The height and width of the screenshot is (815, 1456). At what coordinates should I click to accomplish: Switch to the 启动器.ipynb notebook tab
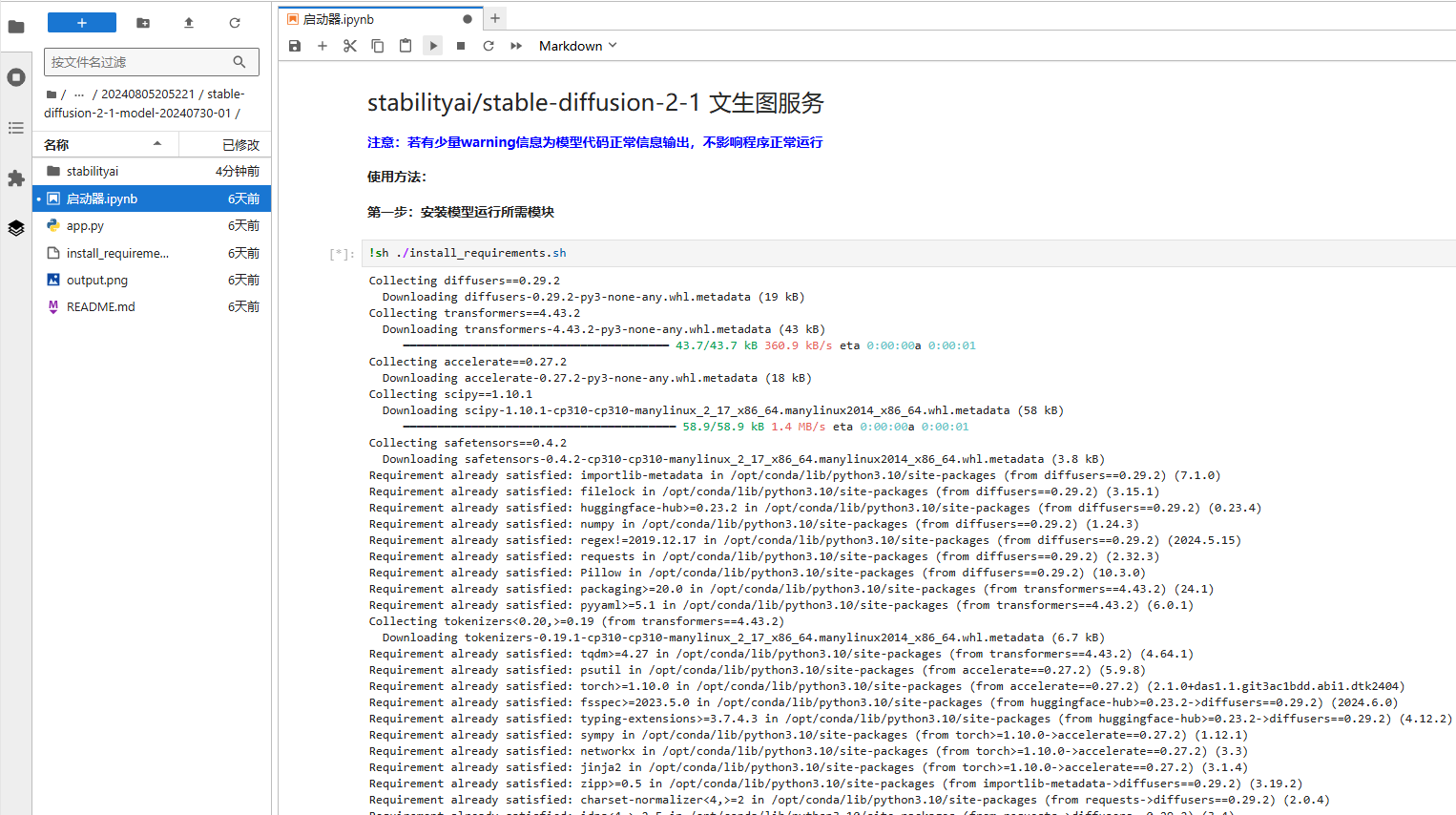point(379,19)
